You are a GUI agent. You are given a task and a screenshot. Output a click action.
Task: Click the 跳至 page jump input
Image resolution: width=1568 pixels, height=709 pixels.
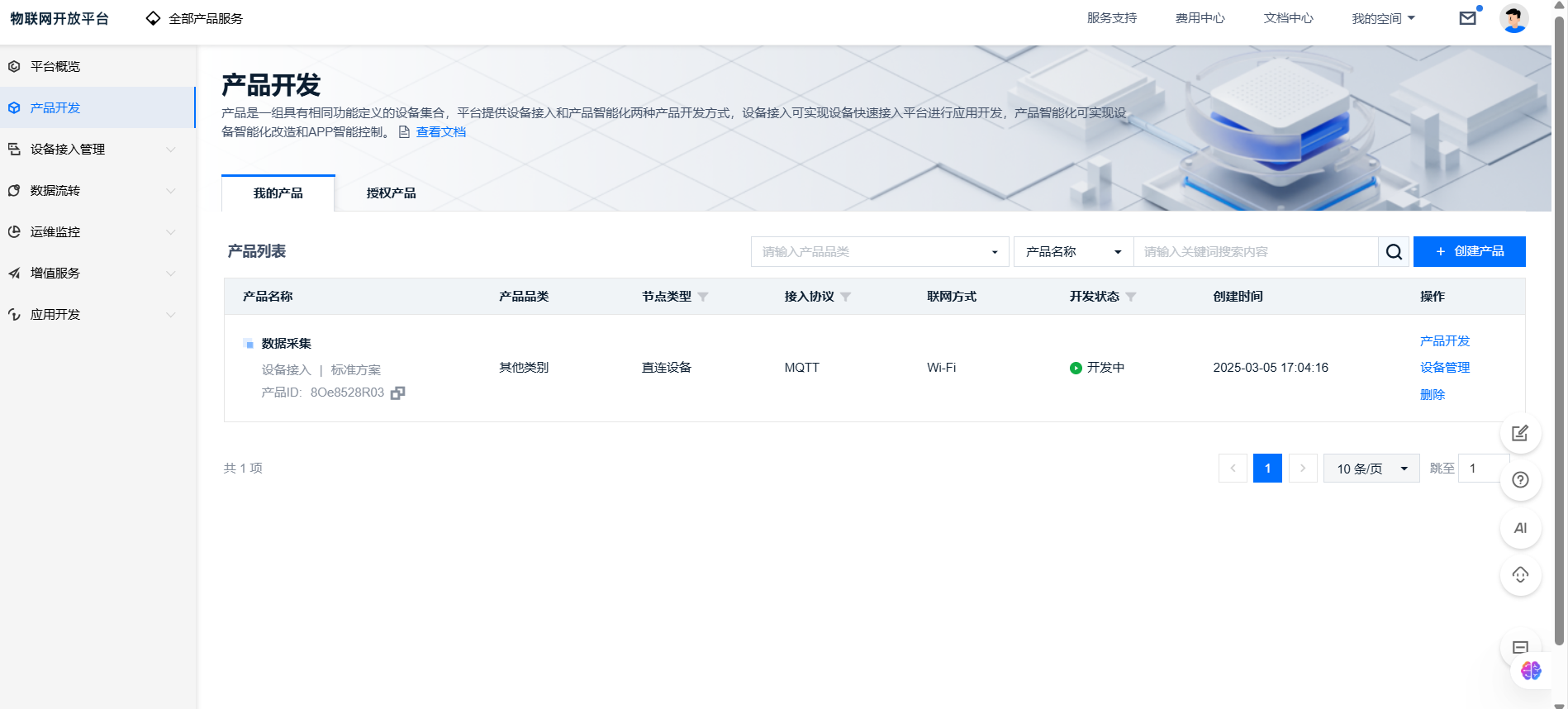pos(1484,469)
